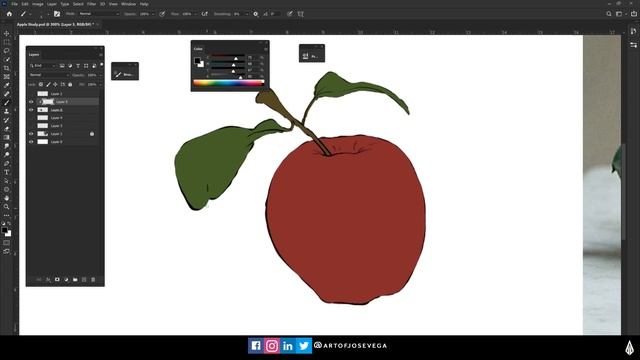
Task: Select the Quick Selection tool
Action: 7,60
